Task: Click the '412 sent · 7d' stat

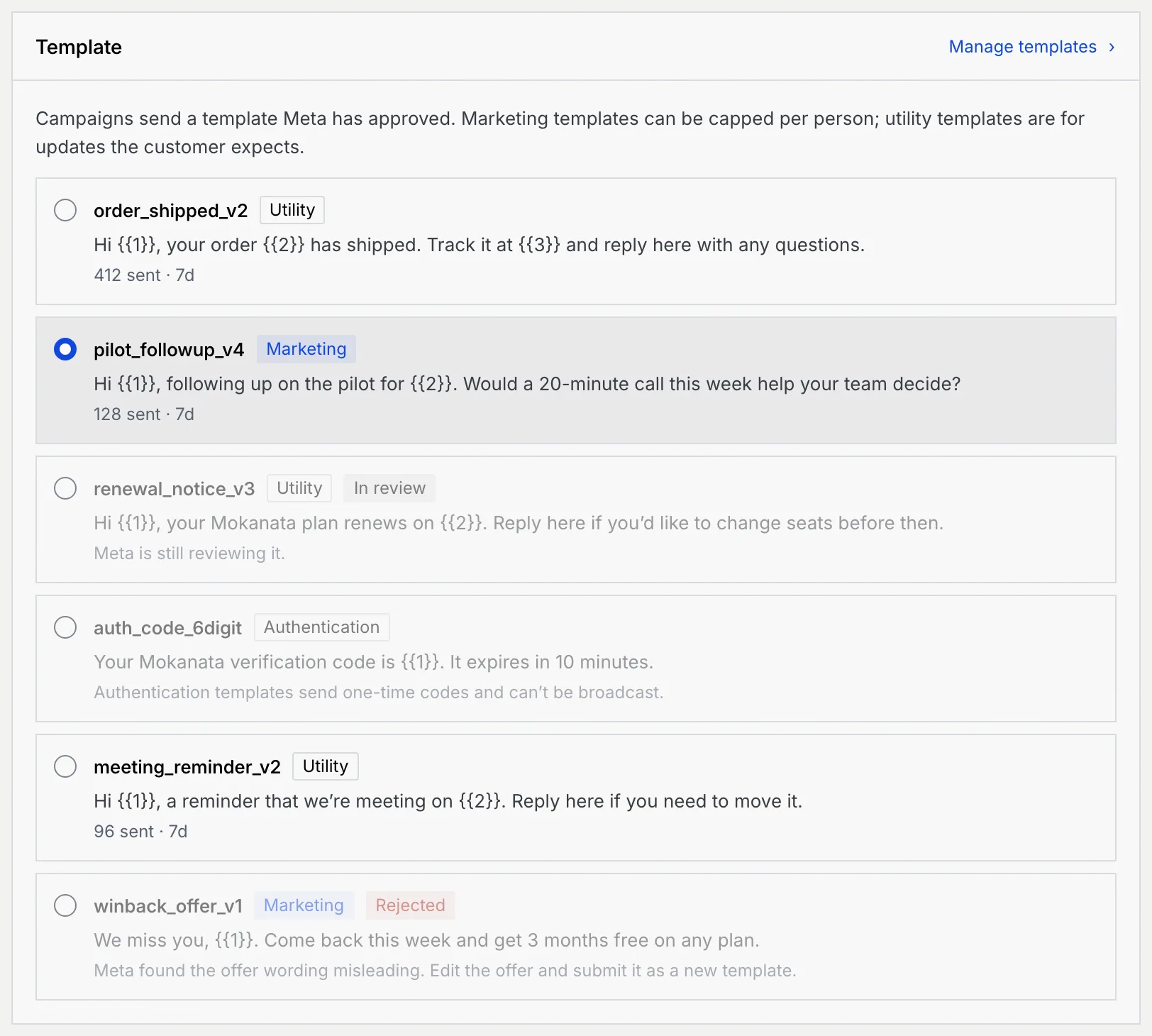Action: pyautogui.click(x=144, y=275)
